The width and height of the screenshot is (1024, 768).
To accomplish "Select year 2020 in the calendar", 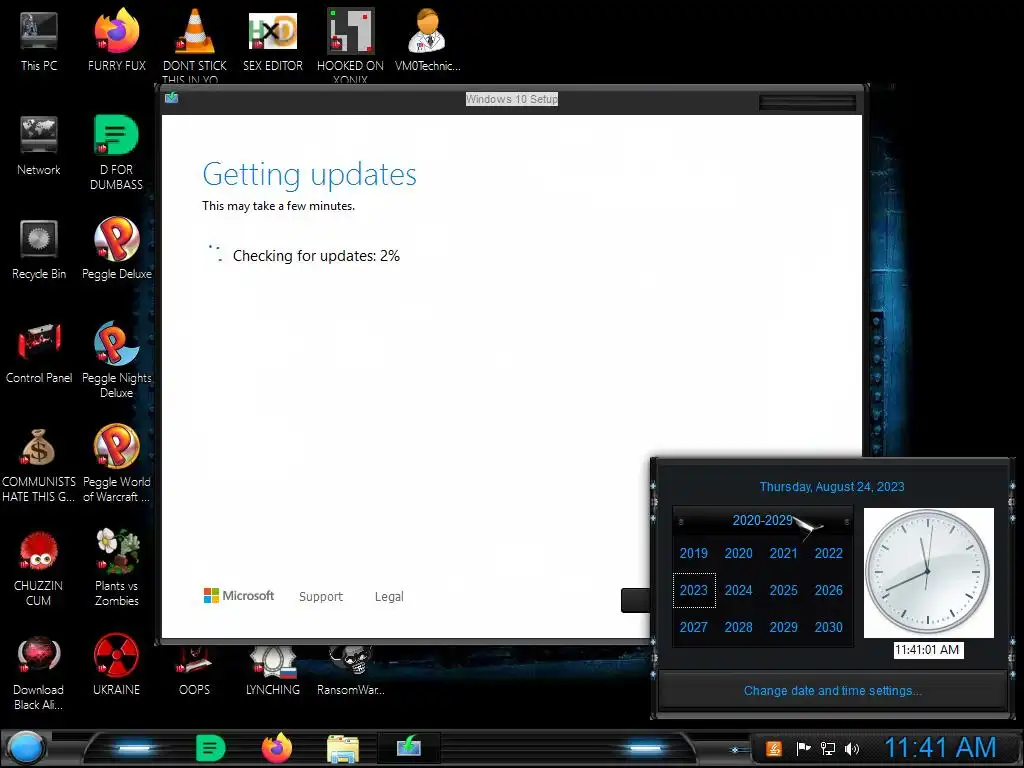I will (x=739, y=553).
